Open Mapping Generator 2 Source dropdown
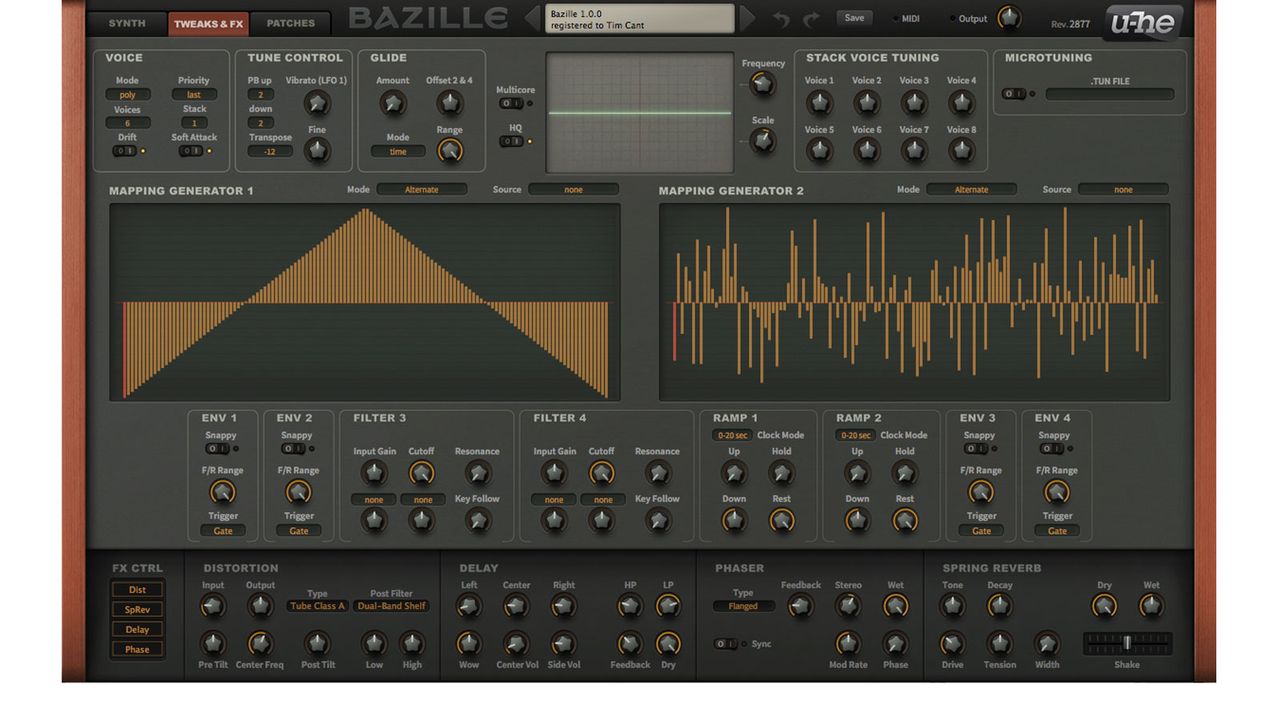This screenshot has height=720, width=1280. click(1123, 189)
